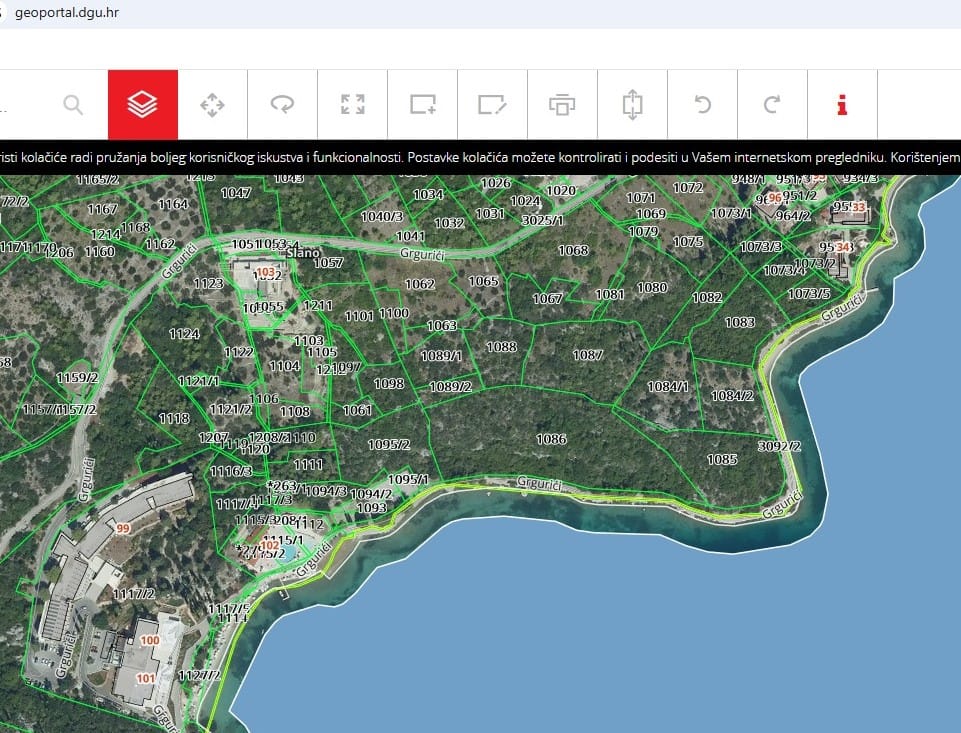The image size is (961, 733).
Task: Choose the rectangle-with-plus zoom tool
Action: click(422, 104)
